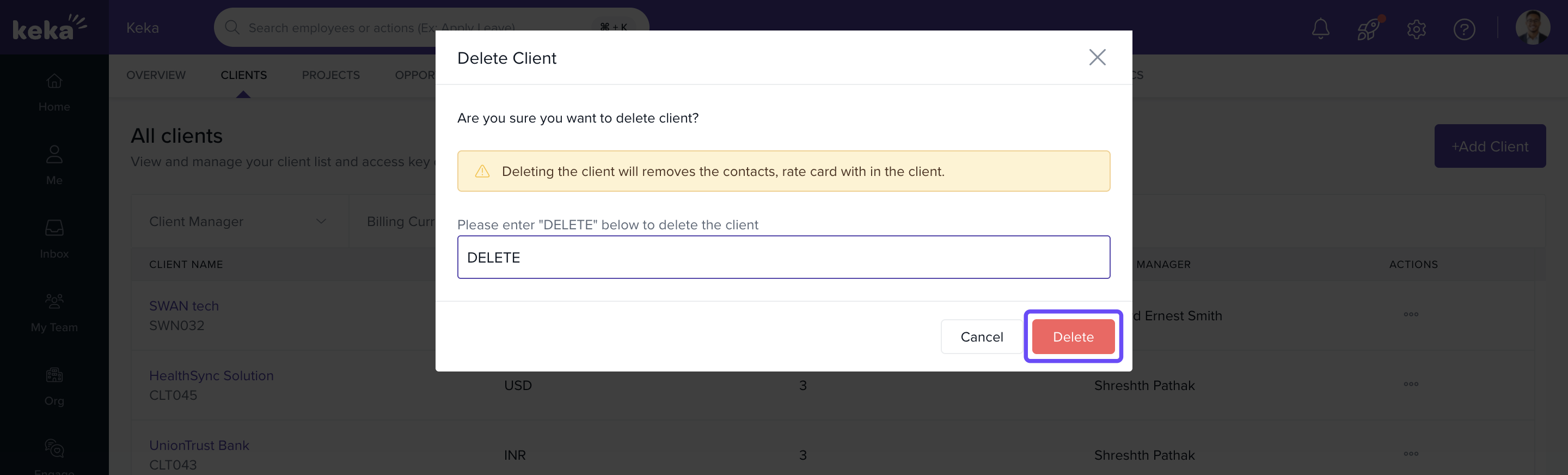Cancel the client deletion

981,337
